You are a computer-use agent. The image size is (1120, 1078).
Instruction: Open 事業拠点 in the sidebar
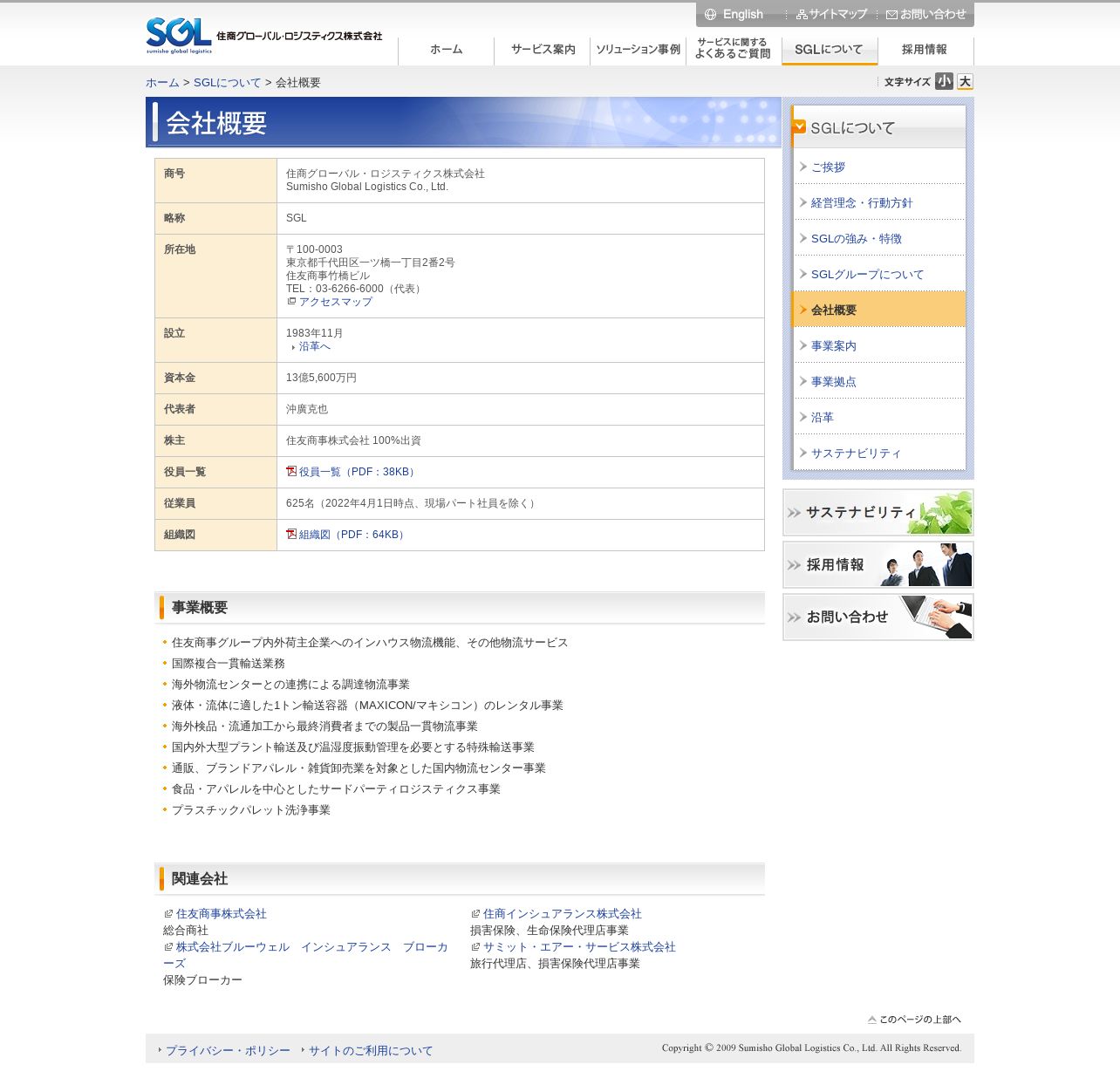834,381
